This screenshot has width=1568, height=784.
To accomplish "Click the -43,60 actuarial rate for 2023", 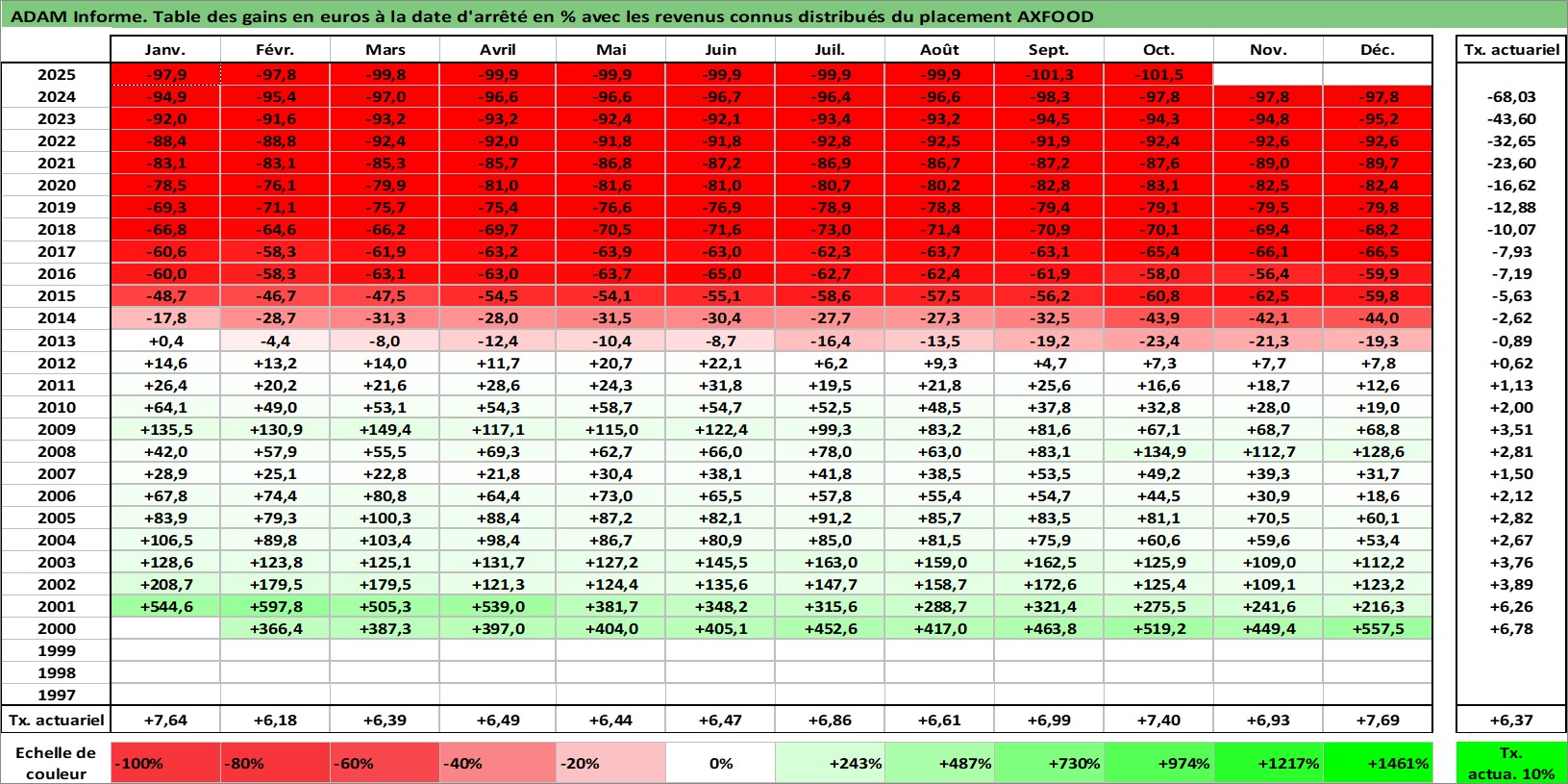I will (1511, 118).
